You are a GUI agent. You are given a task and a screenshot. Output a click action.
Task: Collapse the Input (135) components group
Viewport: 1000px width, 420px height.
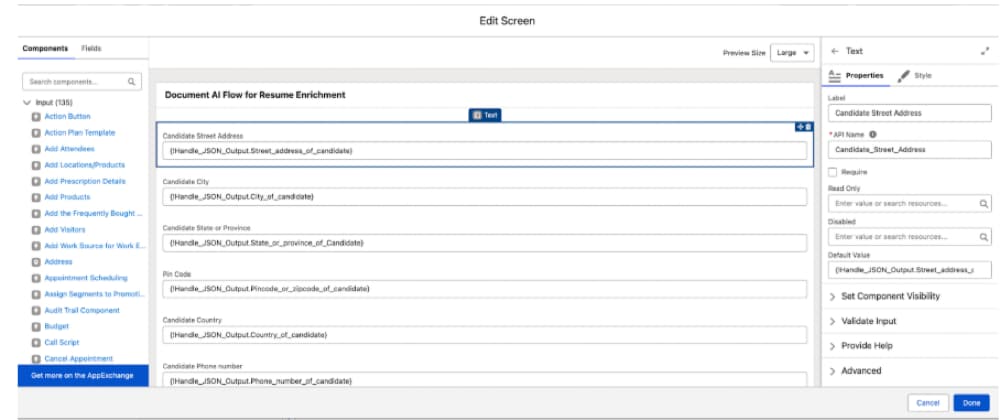point(27,102)
